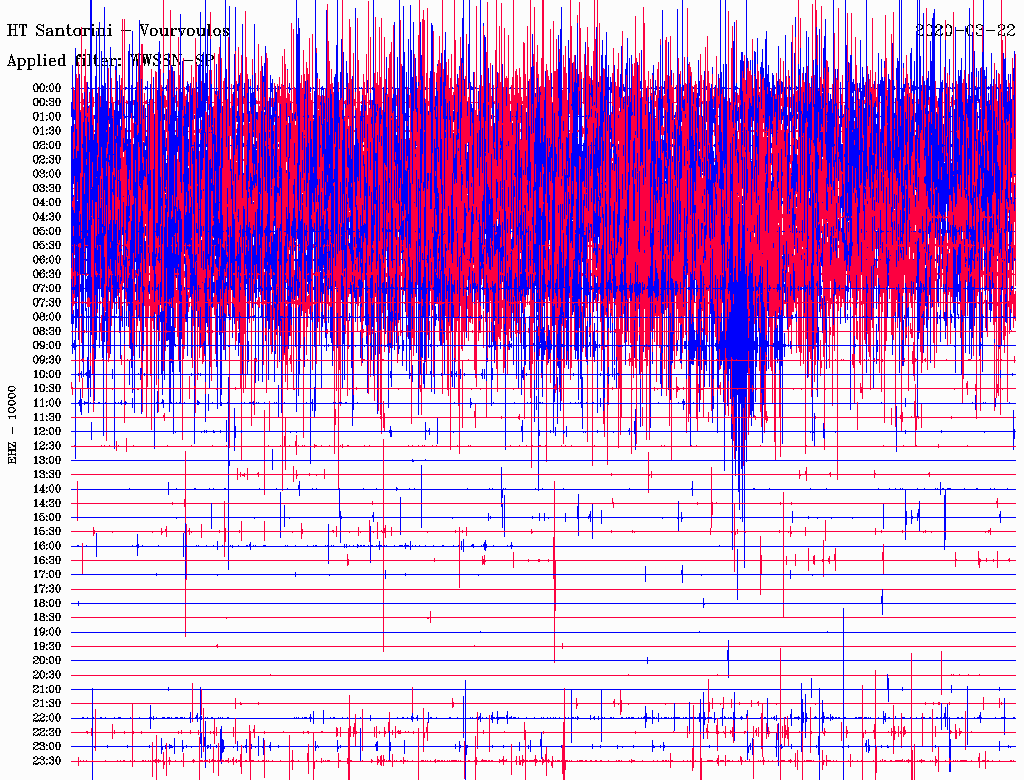
Task: Select the 16:30 time label
Action: click(47, 561)
